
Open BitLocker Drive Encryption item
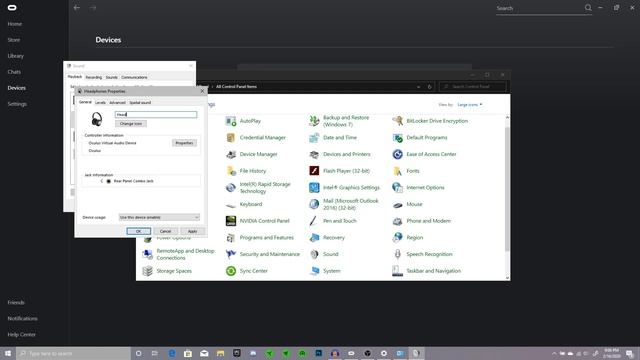click(430, 121)
